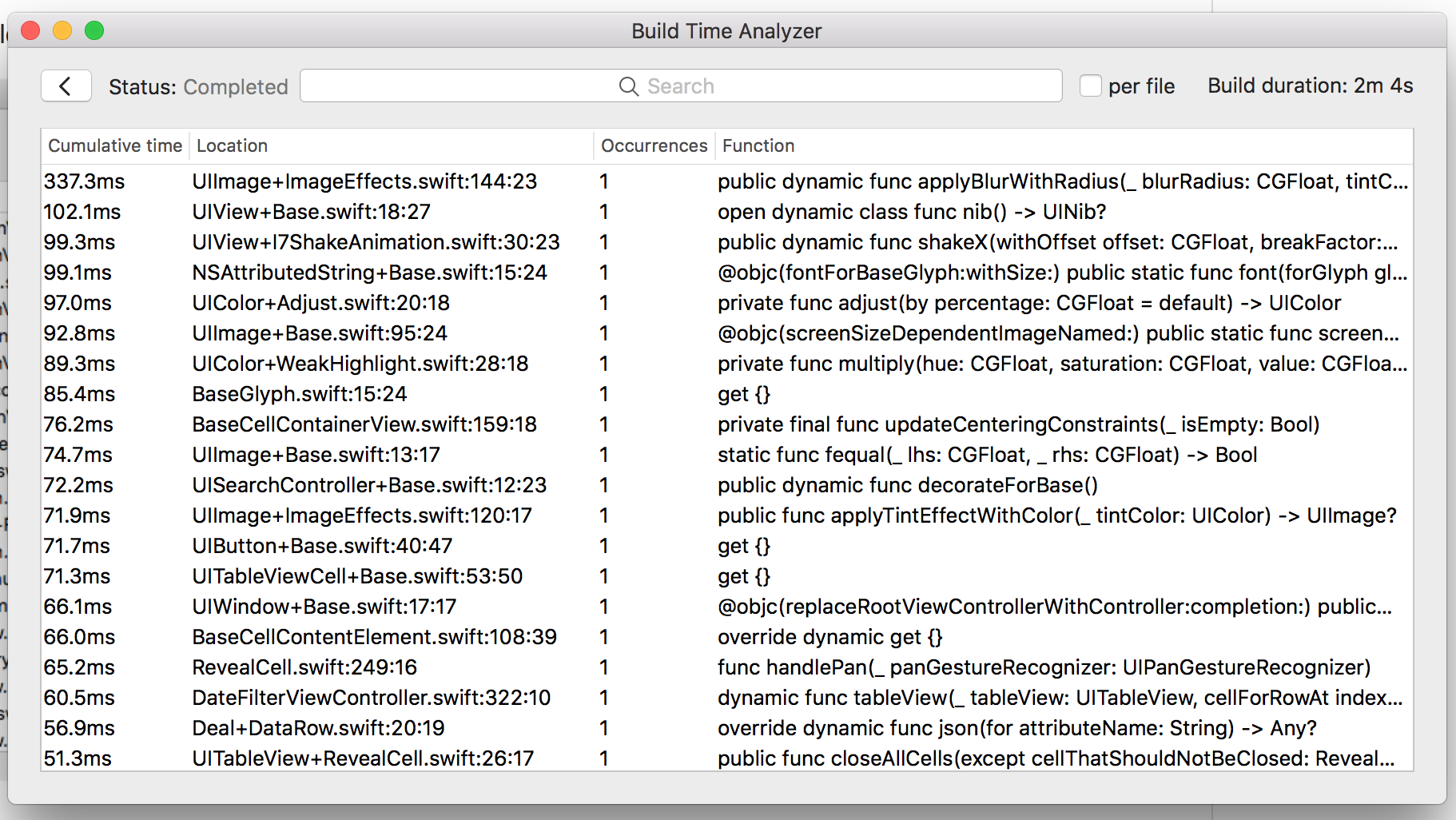Sort by Occurrences column header

point(654,145)
